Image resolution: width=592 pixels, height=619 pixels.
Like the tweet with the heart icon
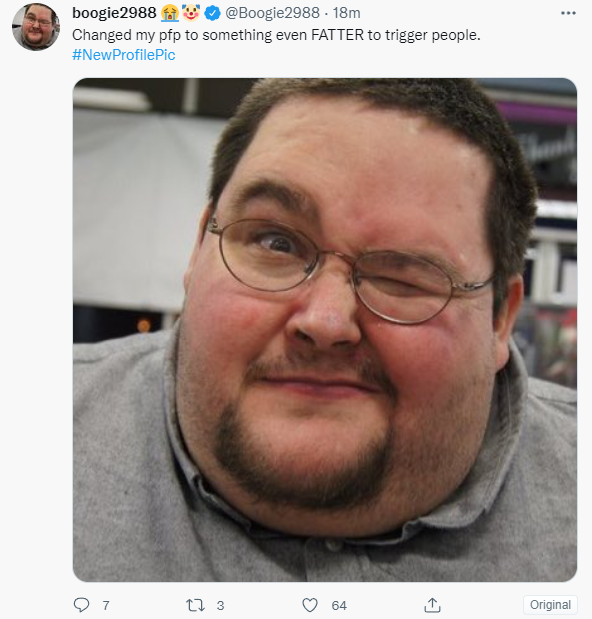click(310, 605)
